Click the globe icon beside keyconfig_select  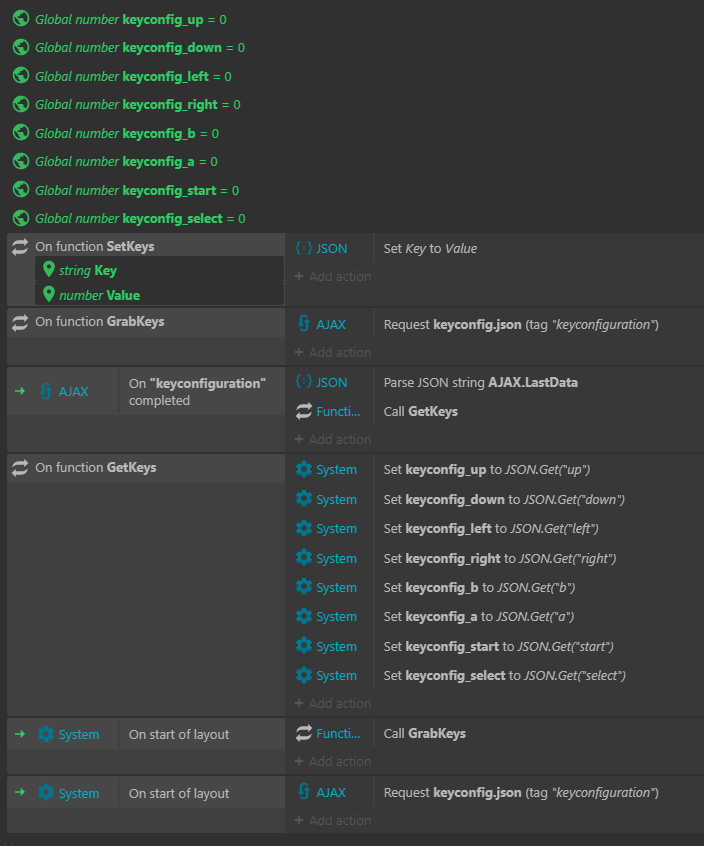tap(20, 218)
